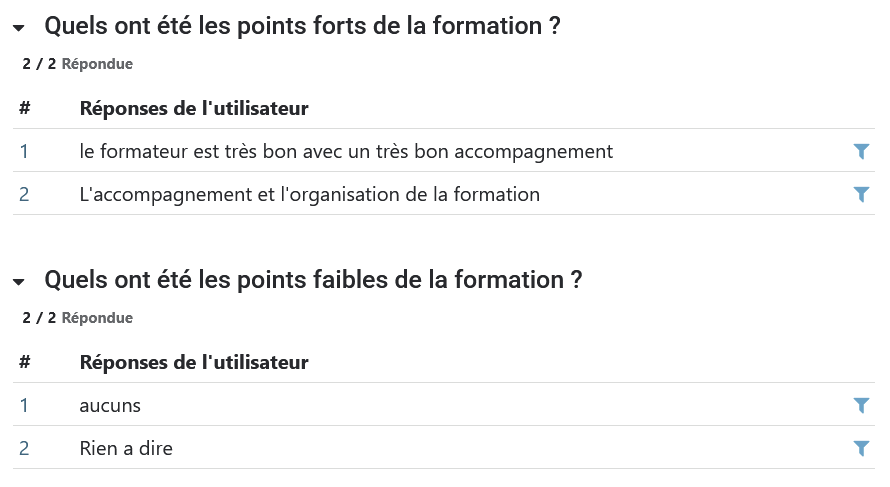Select the 'le formateur est très bon' response text
The image size is (890, 487).
pos(346,152)
